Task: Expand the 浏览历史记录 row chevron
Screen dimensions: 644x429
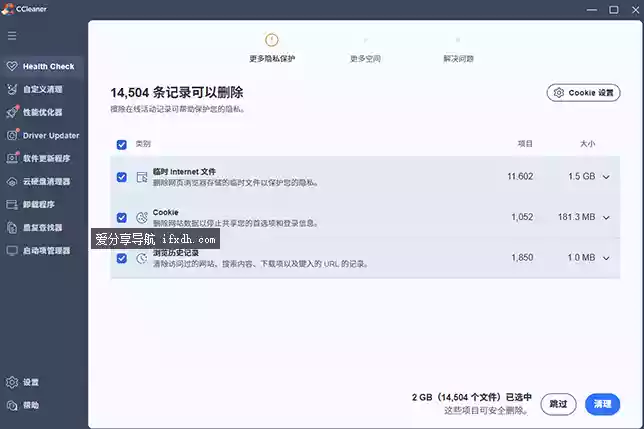Action: [606, 258]
